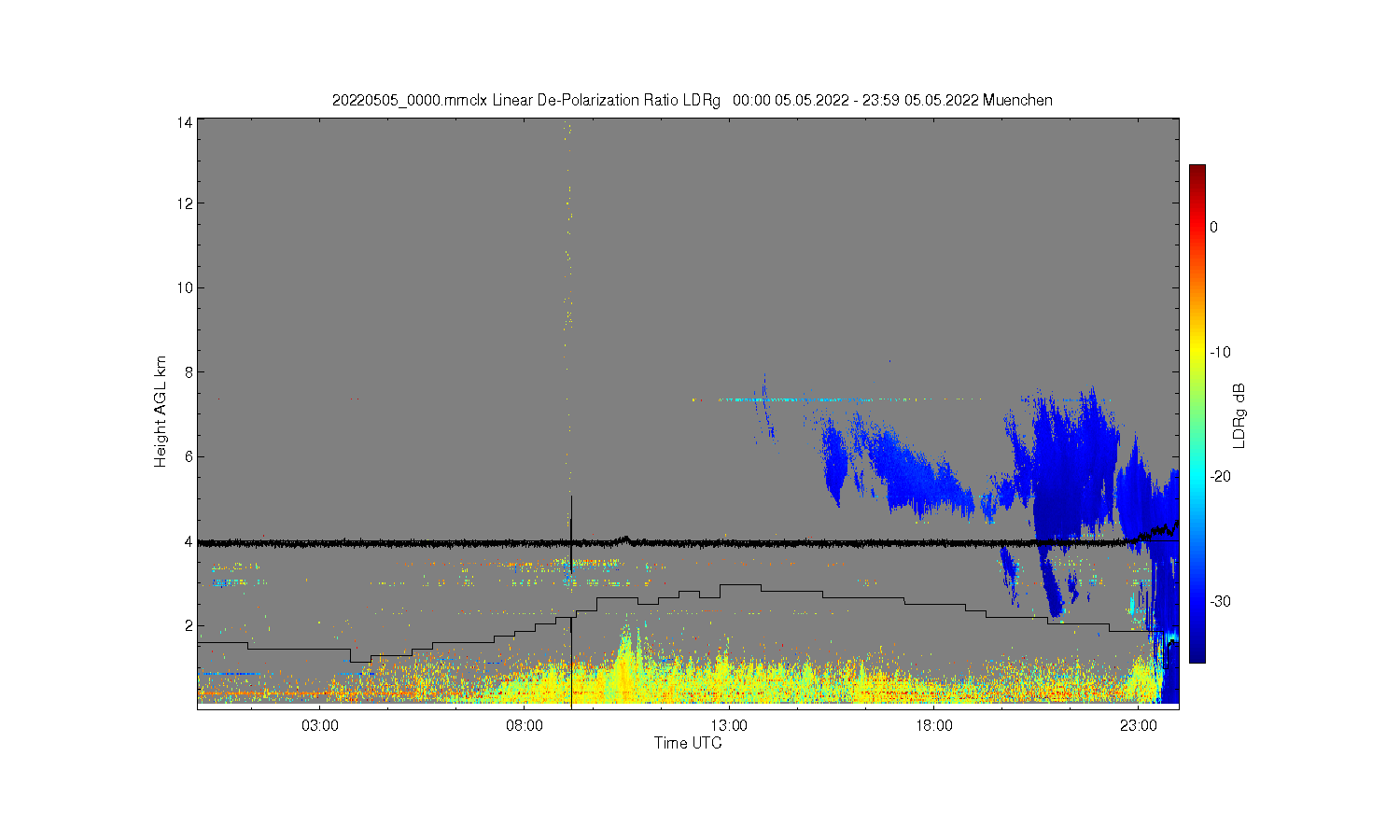Click the height tick label 2
The width and height of the screenshot is (1400, 840).
(x=189, y=625)
